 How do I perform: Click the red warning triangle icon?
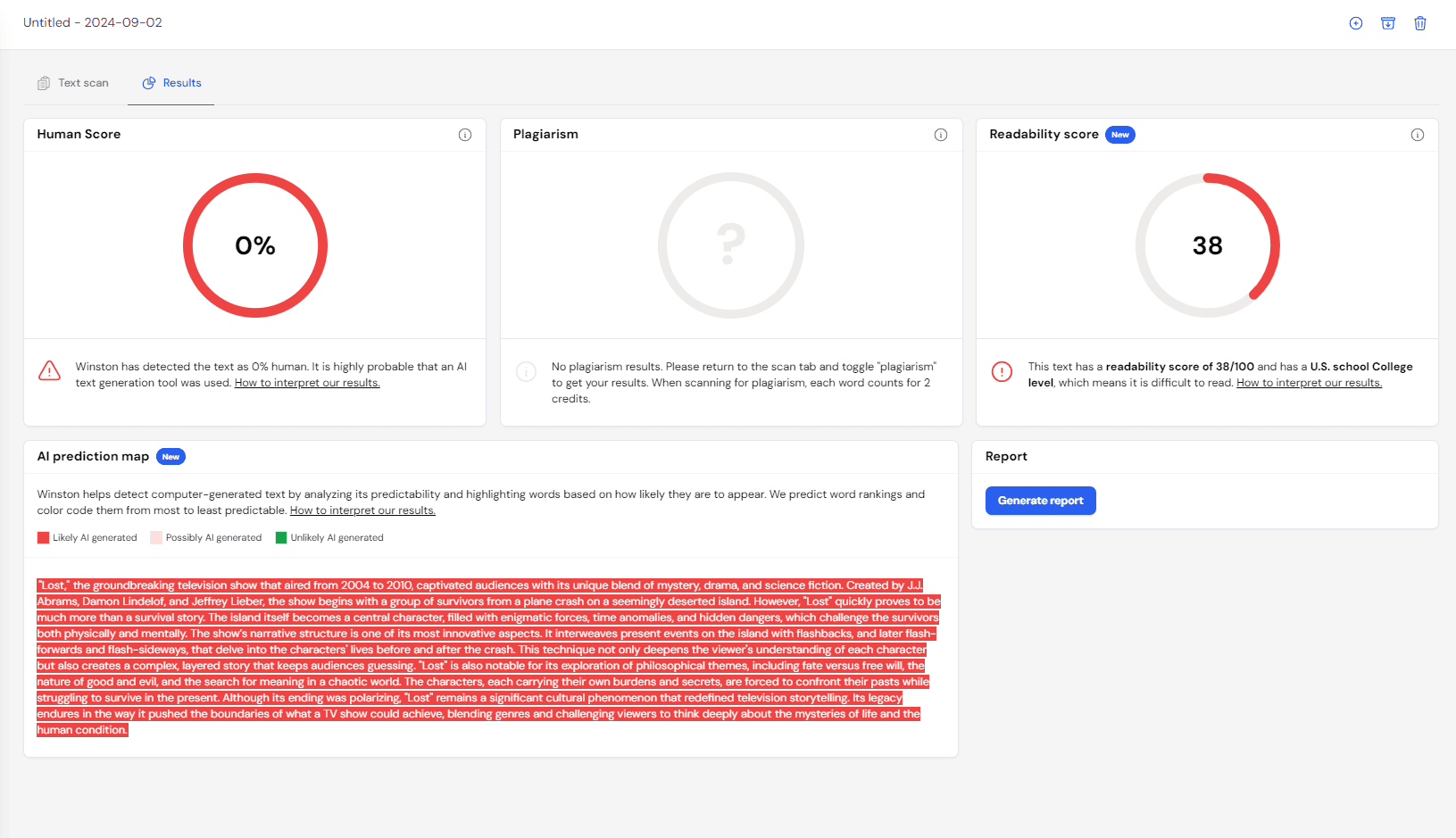tap(50, 371)
